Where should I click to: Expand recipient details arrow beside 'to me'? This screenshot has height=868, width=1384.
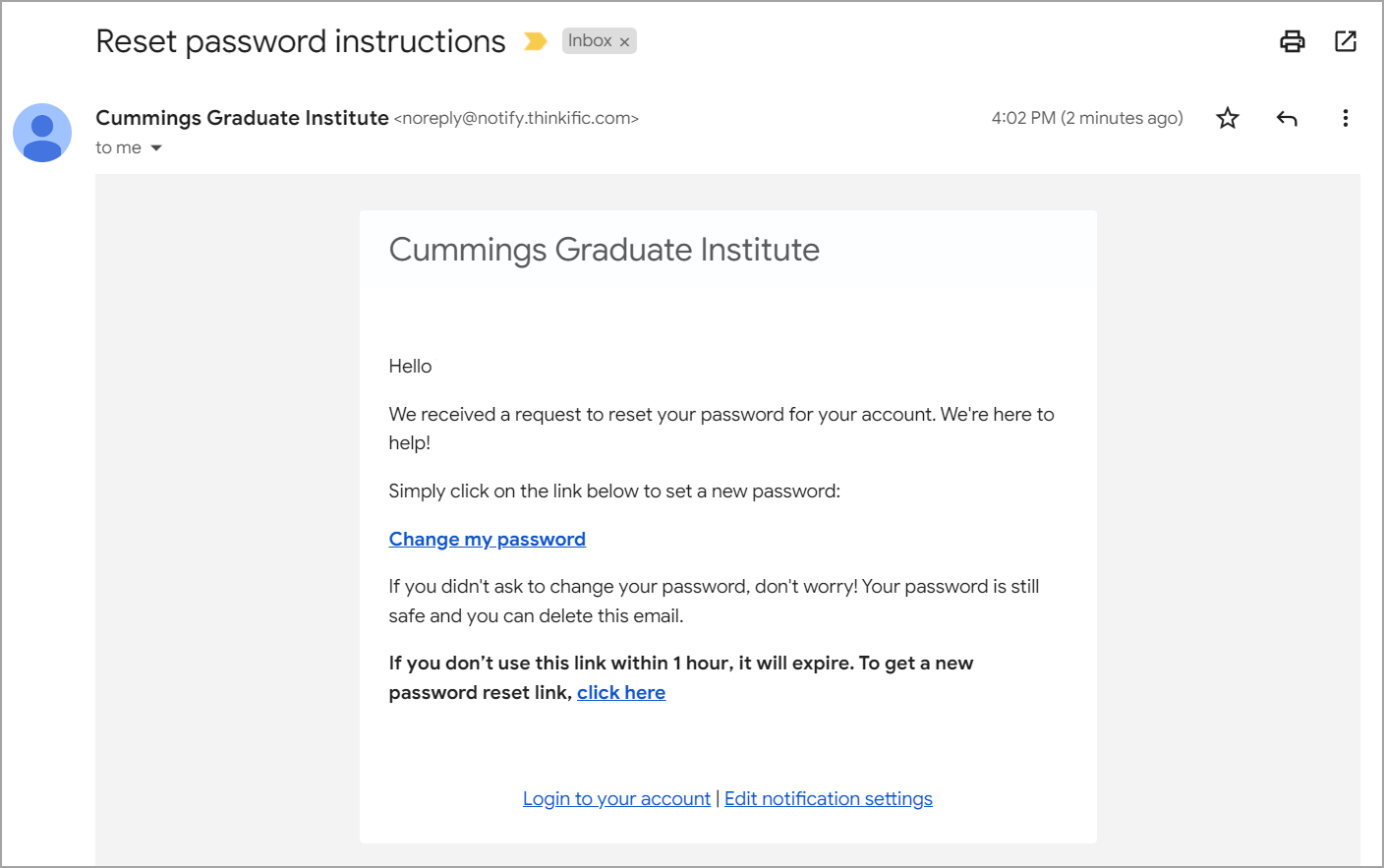click(x=156, y=148)
